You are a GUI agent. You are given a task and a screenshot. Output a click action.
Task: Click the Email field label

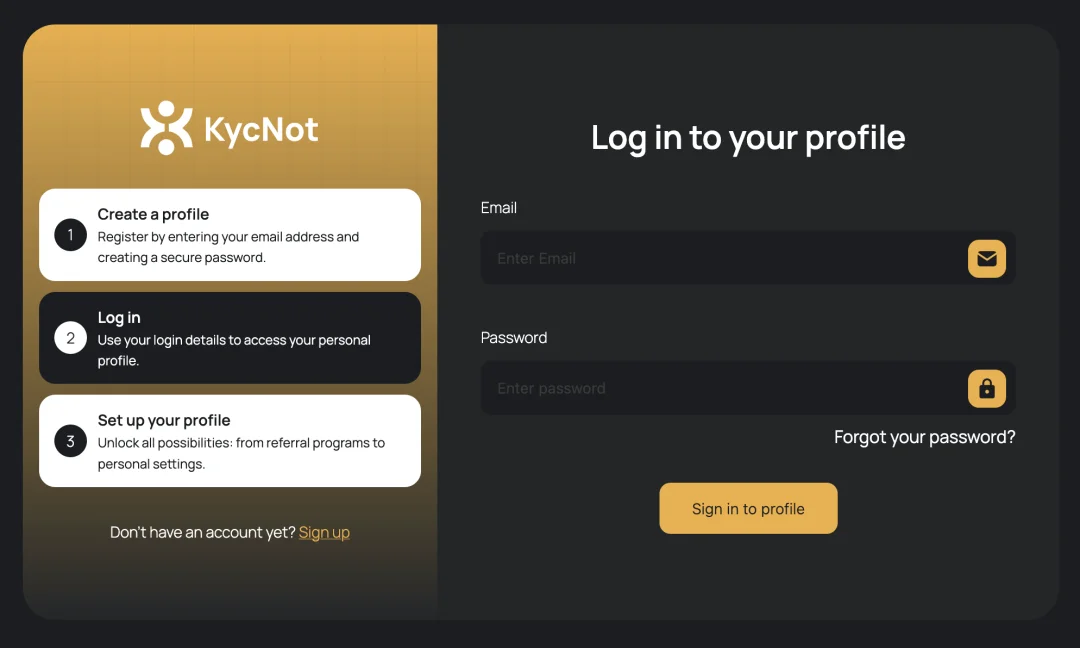click(499, 207)
